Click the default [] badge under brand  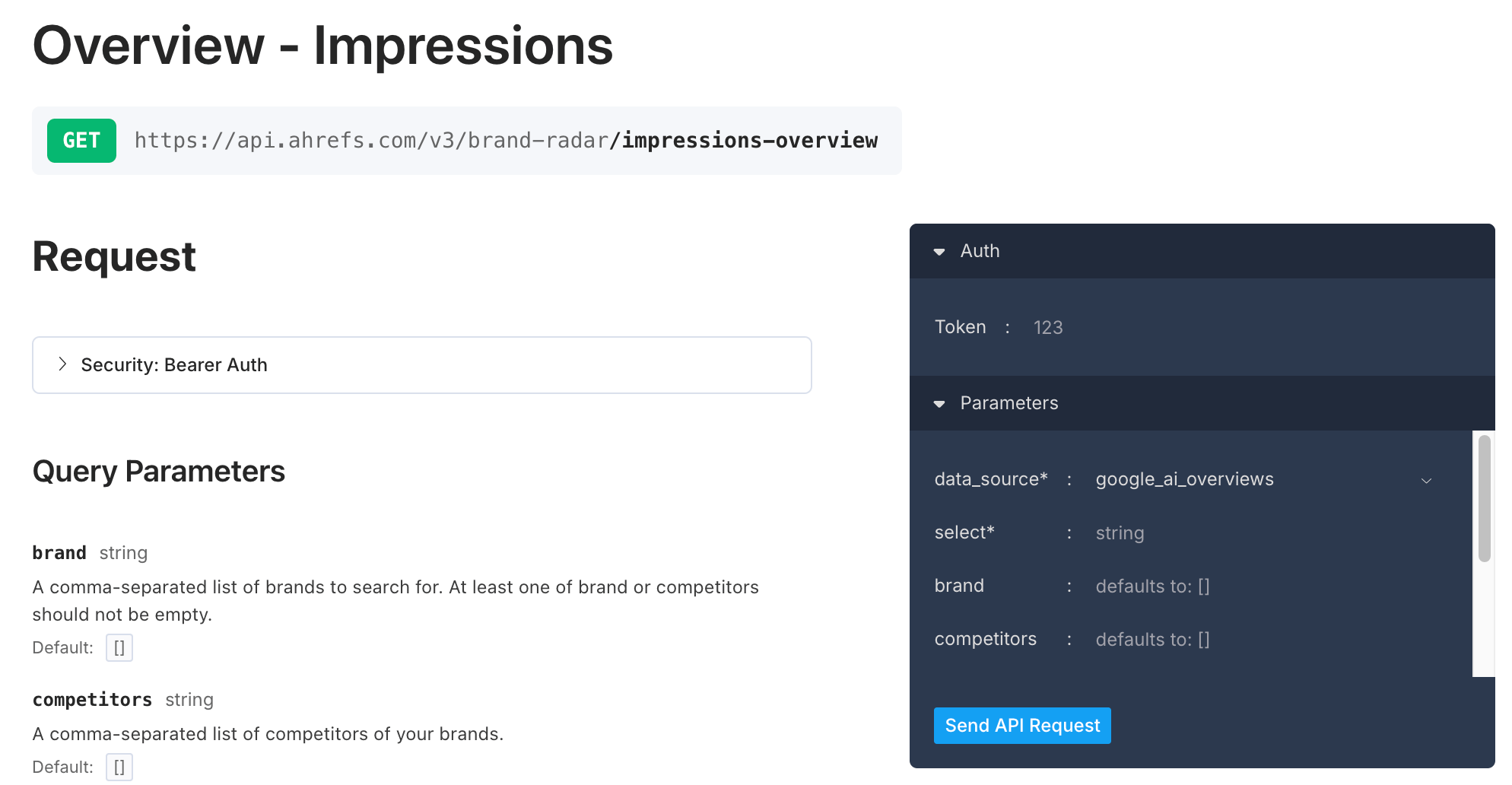(x=119, y=647)
